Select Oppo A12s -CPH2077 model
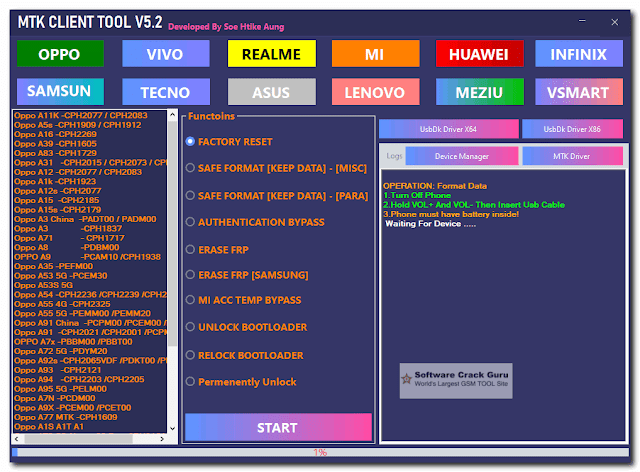The width and height of the screenshot is (640, 472). coord(58,191)
